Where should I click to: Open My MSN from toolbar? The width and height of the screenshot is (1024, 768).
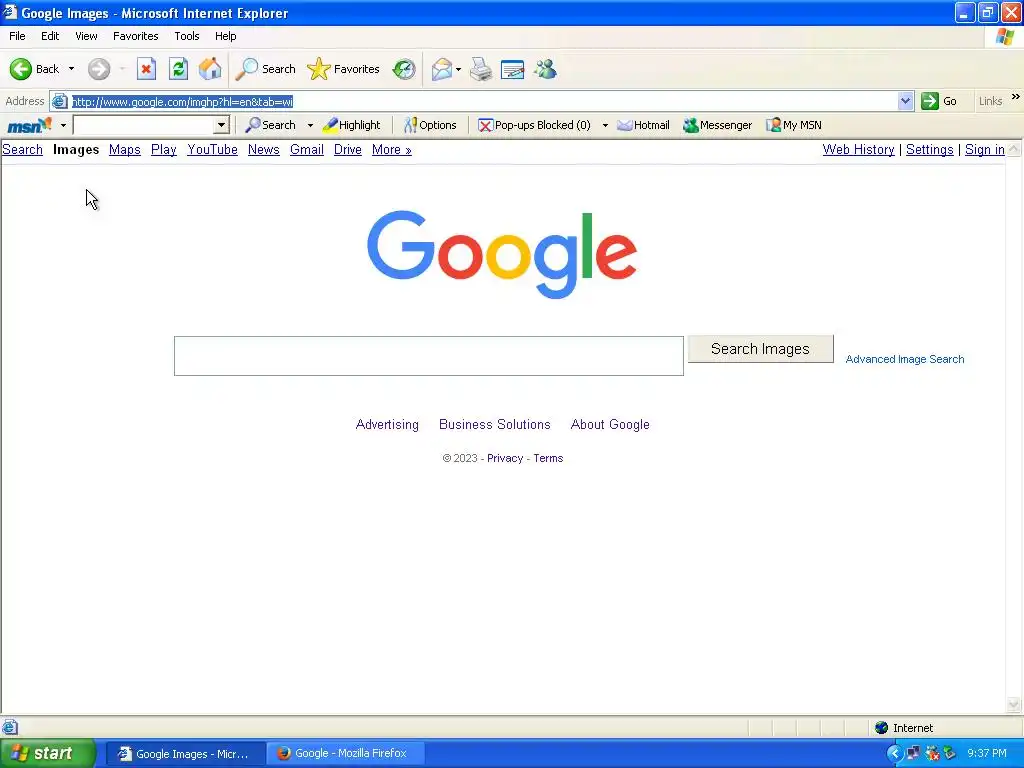(793, 125)
